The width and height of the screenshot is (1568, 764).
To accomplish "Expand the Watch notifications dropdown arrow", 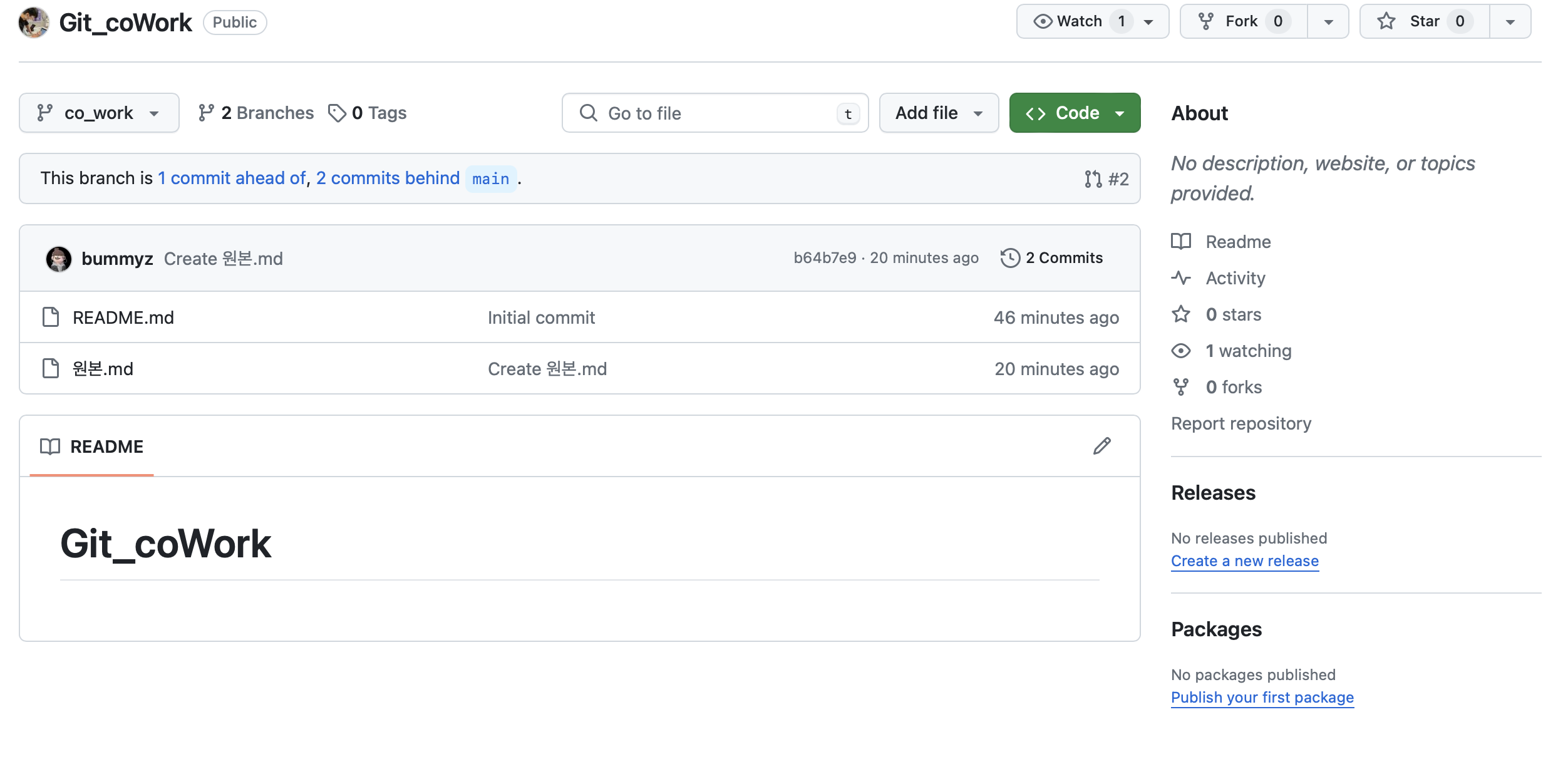I will coord(1149,22).
